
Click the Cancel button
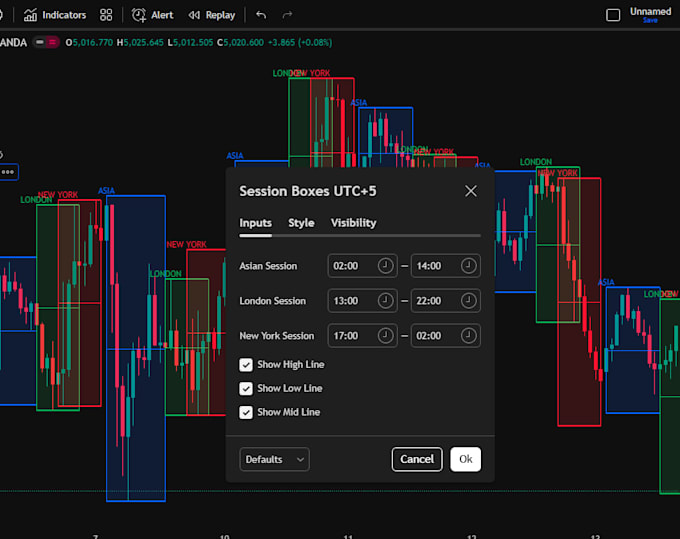click(417, 459)
